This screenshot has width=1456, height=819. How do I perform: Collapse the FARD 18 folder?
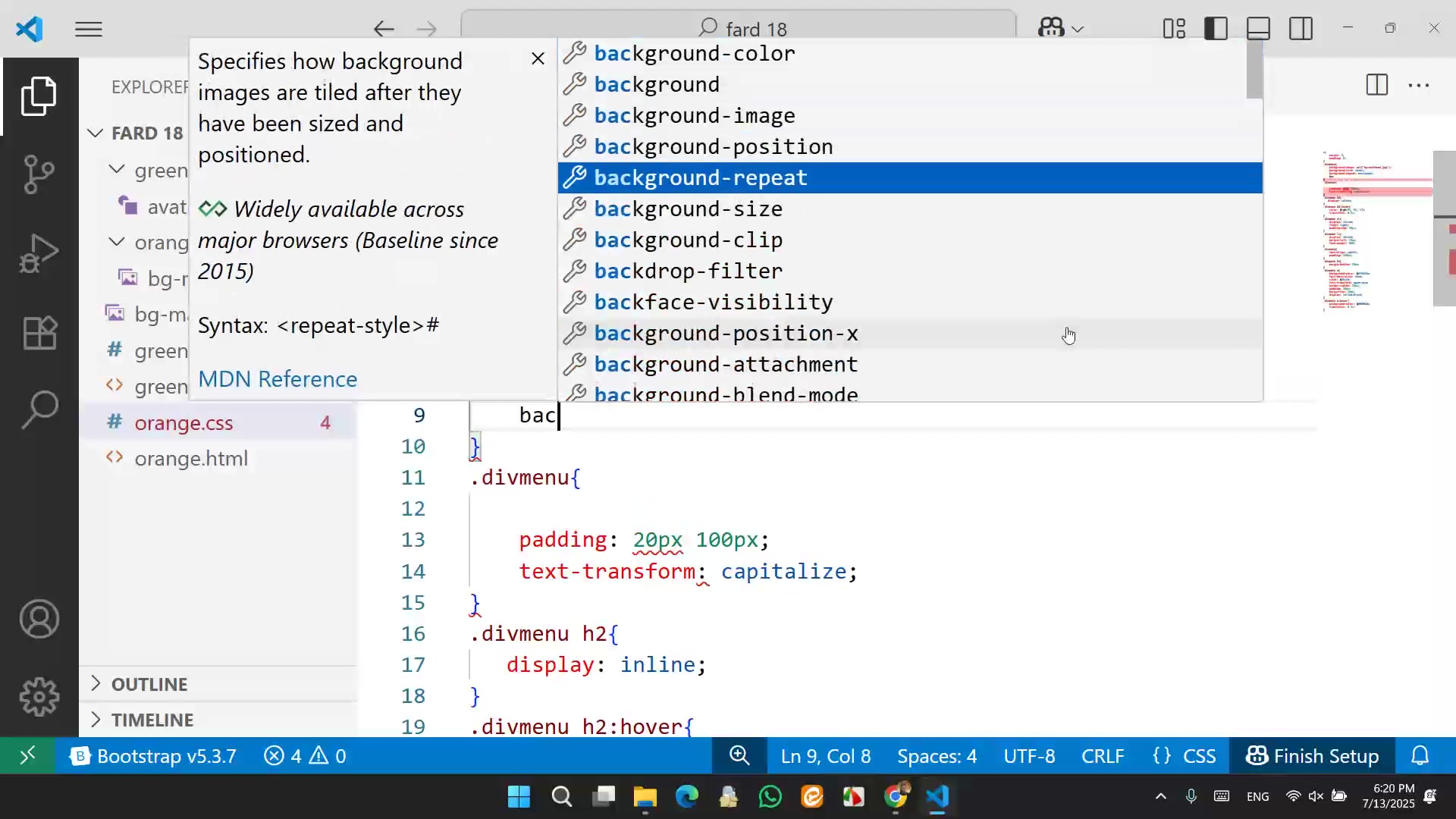(146, 133)
